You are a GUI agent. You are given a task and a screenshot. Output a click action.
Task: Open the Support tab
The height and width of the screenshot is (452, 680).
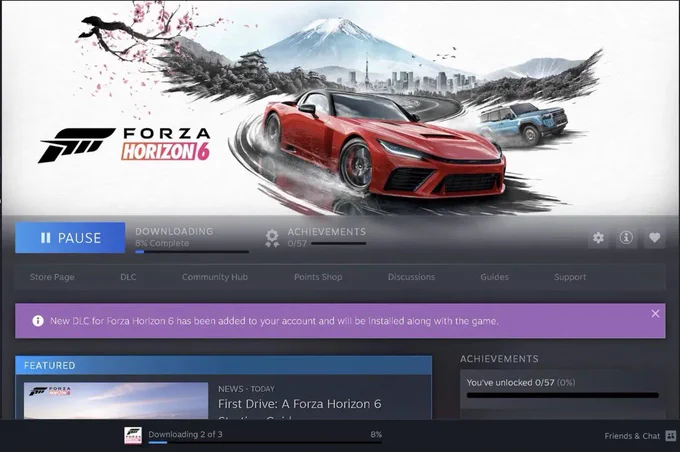pos(570,277)
